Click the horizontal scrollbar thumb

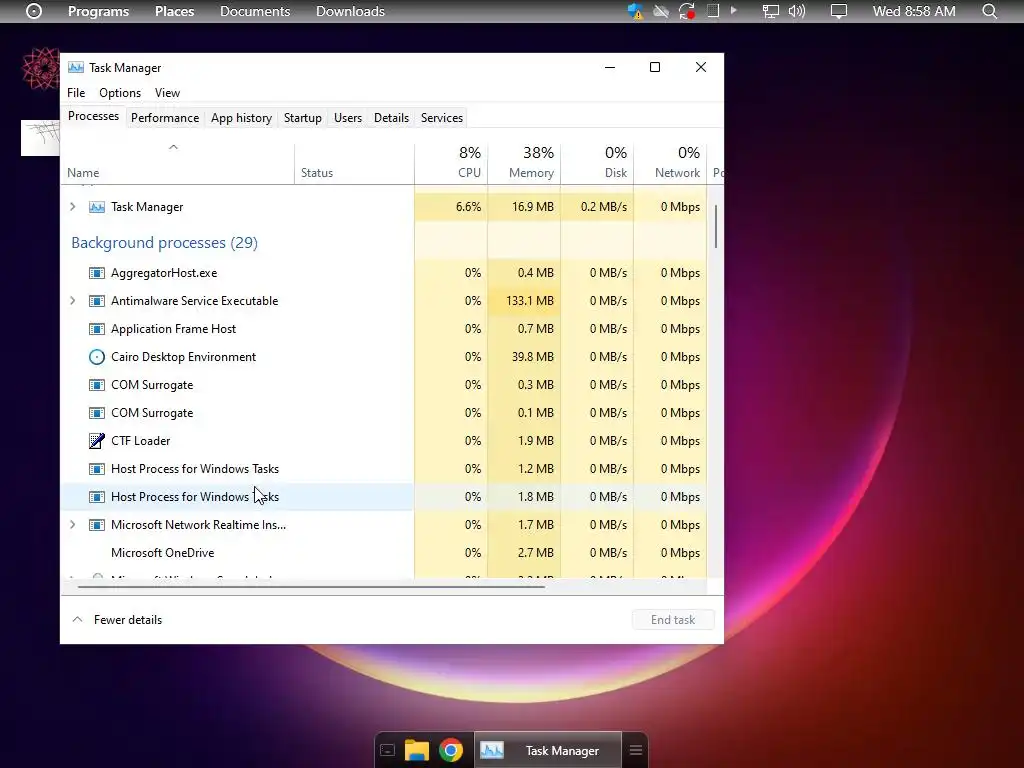click(311, 586)
